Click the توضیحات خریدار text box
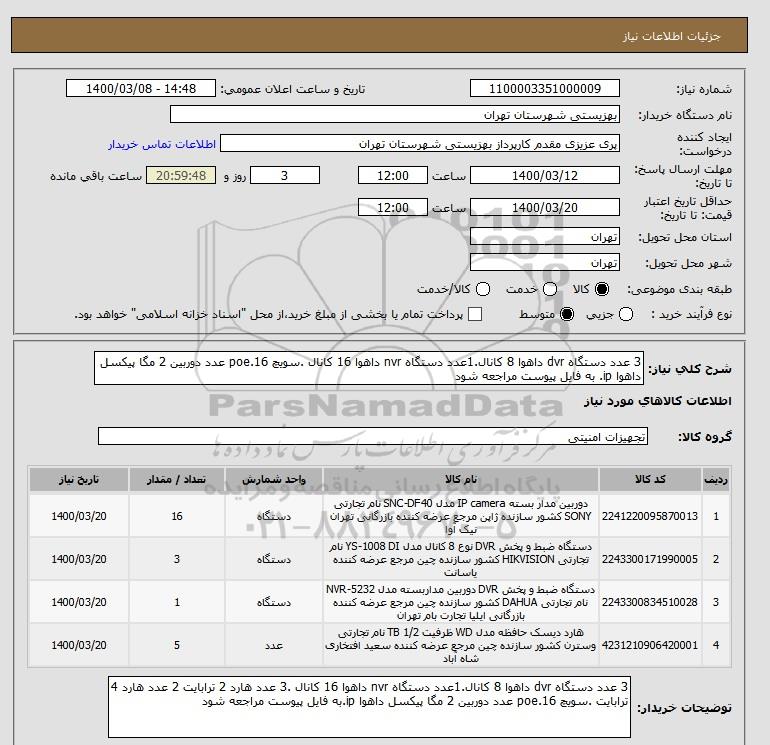Image resolution: width=770 pixels, height=745 pixels. point(369,707)
